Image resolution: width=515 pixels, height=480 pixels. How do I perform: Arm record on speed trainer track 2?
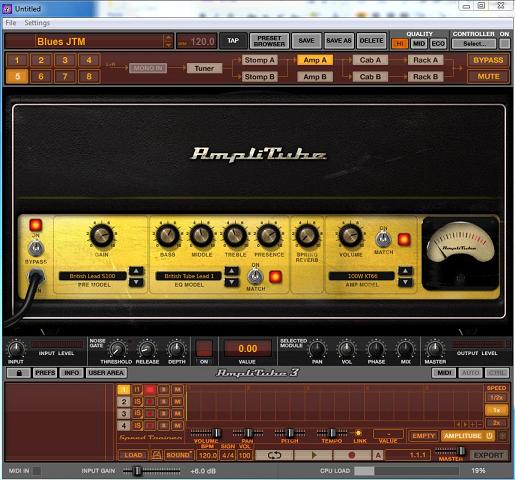(x=150, y=402)
